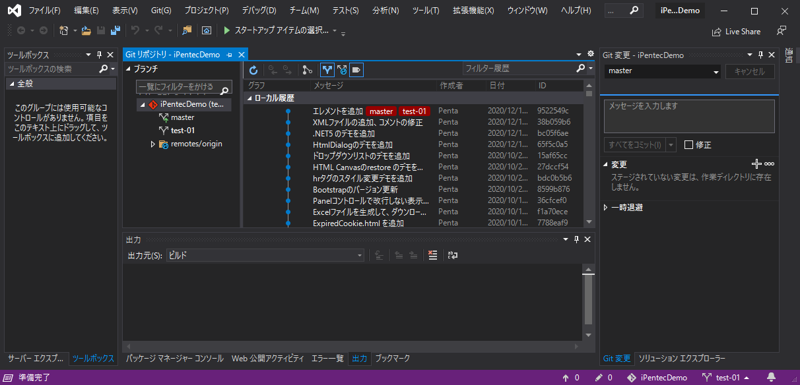Pin the Git Changes panel
The height and width of the screenshot is (385, 800).
[760, 55]
